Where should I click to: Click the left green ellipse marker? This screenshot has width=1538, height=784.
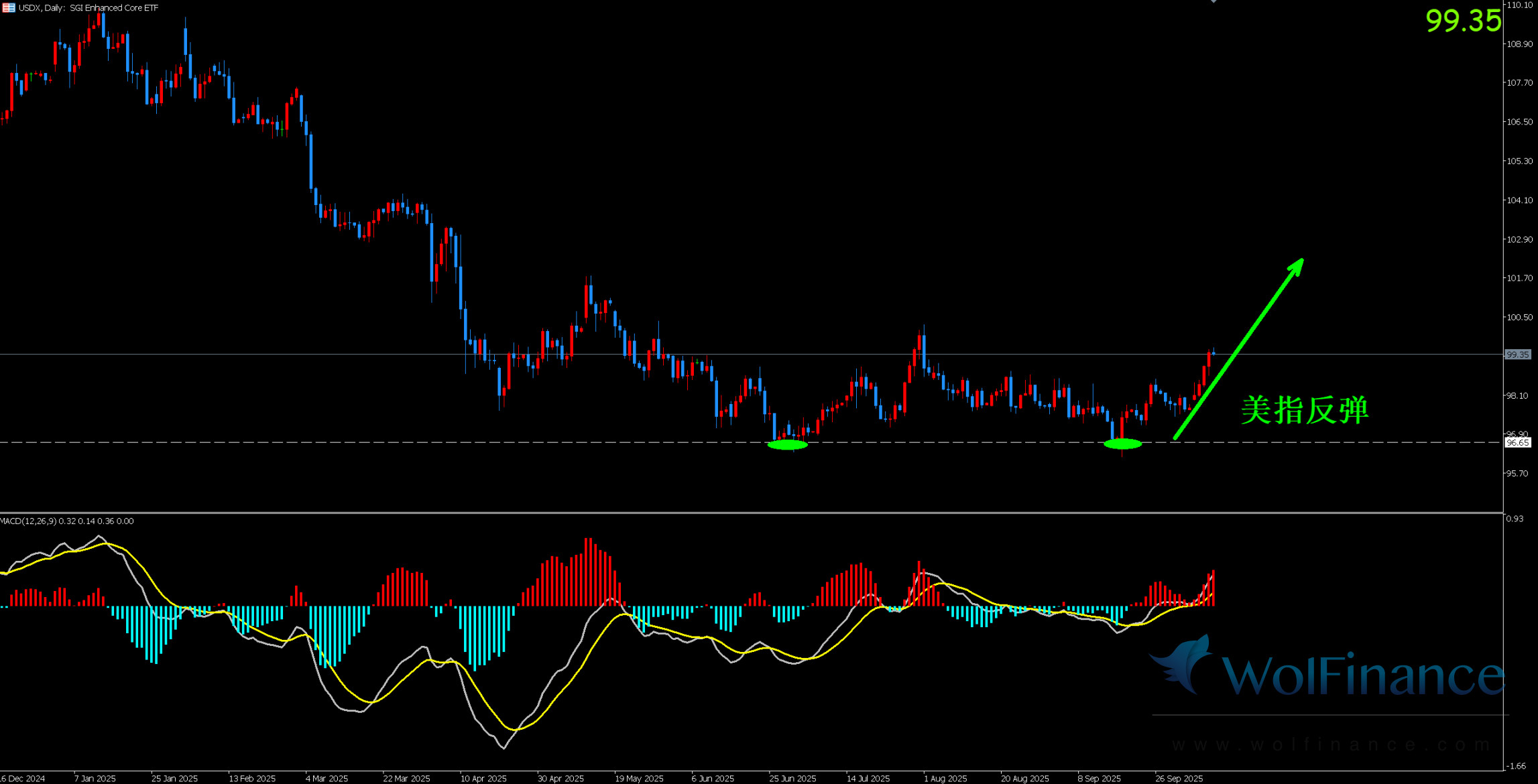click(x=787, y=444)
